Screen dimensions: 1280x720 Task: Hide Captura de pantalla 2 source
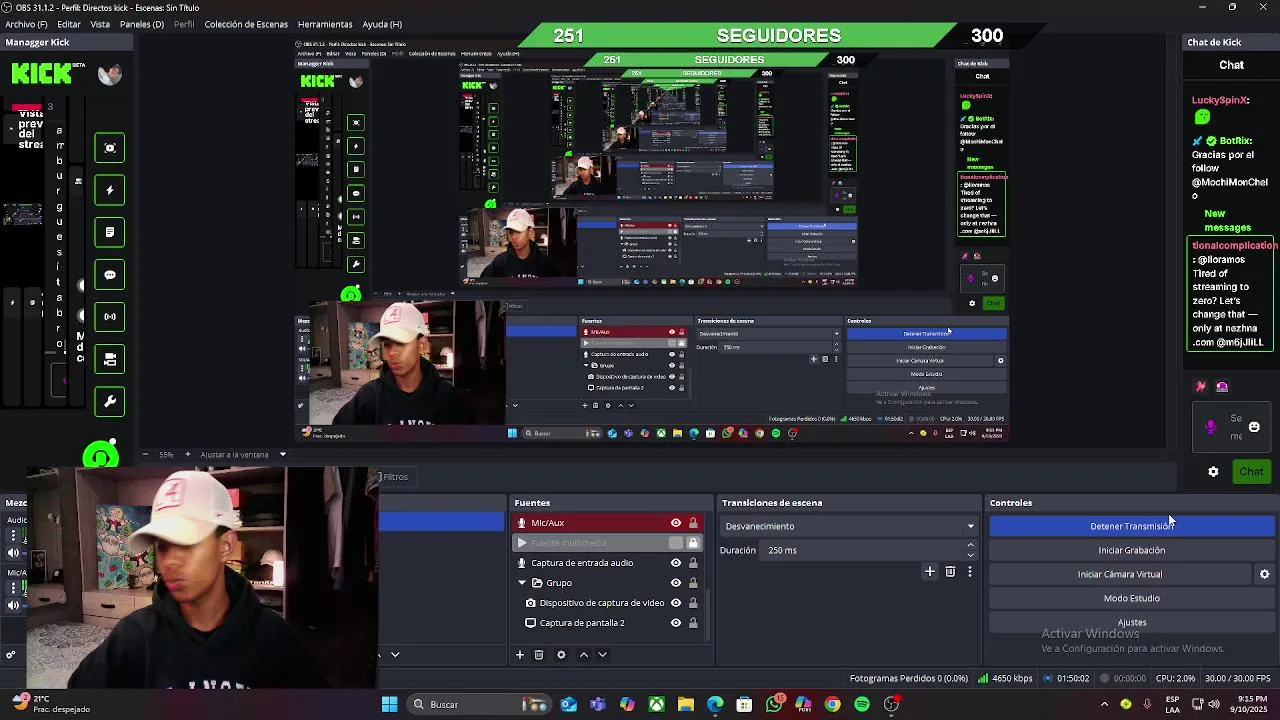[x=676, y=623]
